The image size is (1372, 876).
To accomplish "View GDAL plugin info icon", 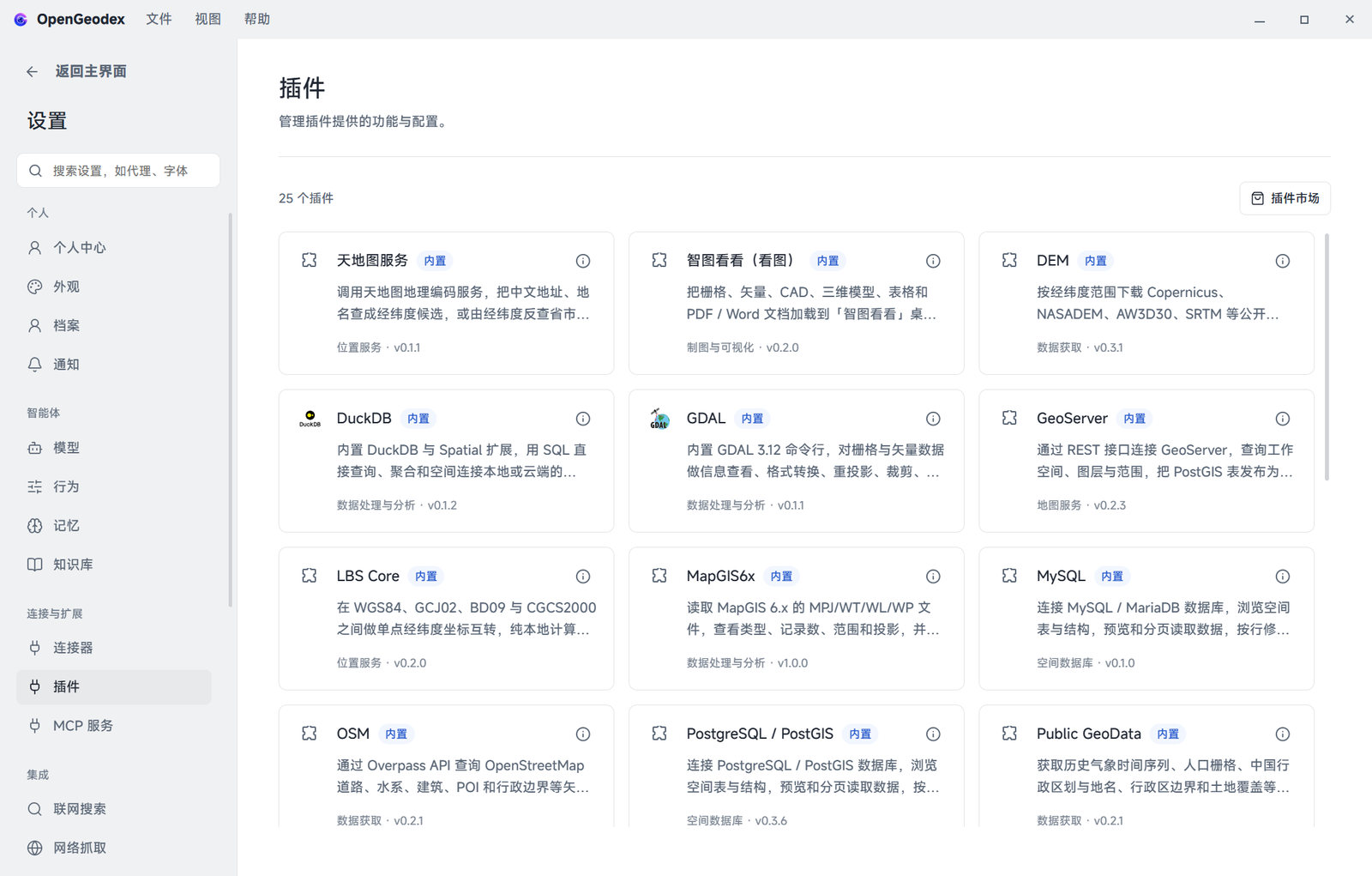I will tap(933, 419).
